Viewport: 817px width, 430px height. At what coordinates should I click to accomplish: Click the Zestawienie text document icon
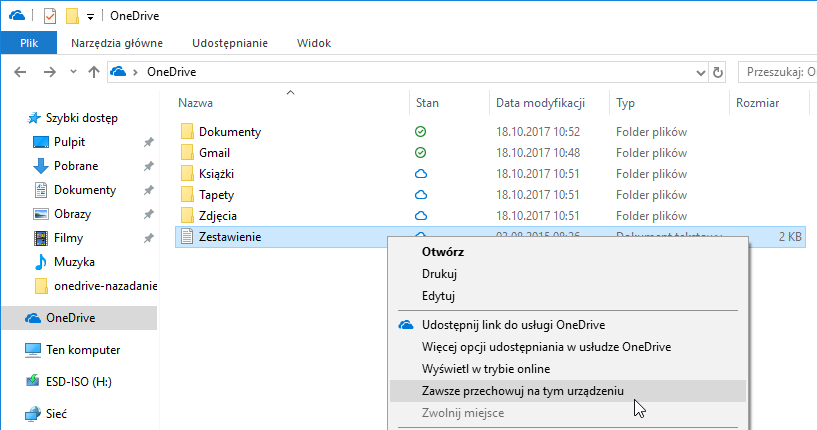click(187, 237)
